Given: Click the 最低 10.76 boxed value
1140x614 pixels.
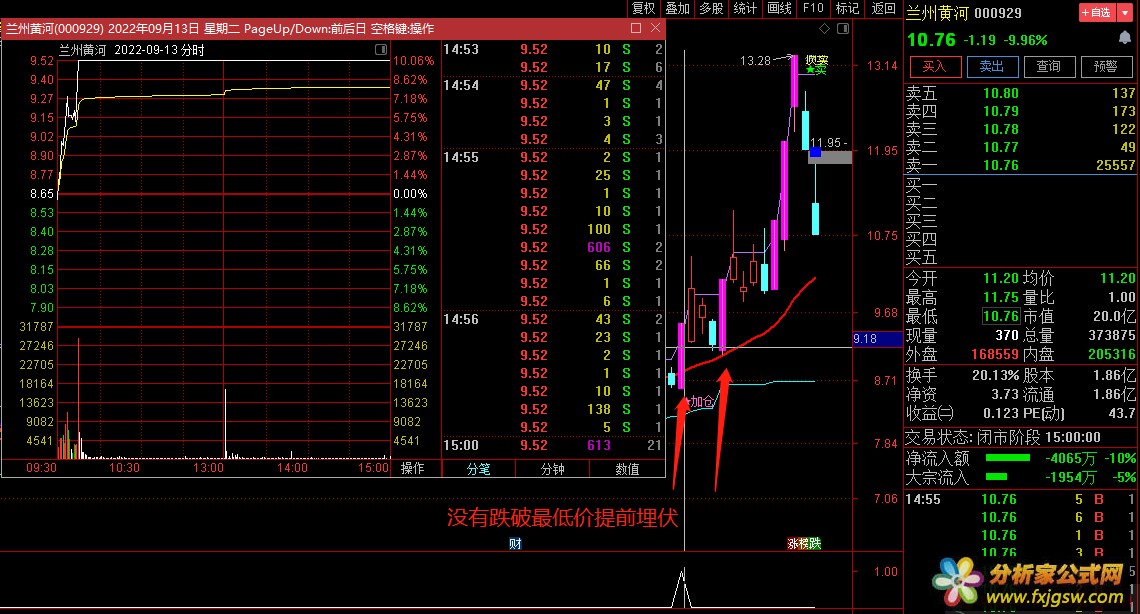Looking at the screenshot, I should point(1000,316).
